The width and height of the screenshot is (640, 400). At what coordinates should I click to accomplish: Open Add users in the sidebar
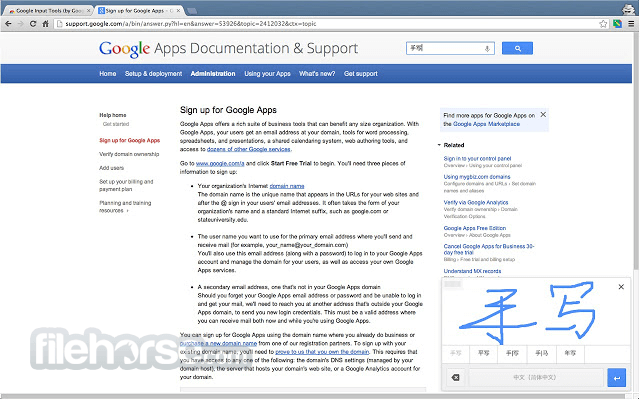[111, 168]
